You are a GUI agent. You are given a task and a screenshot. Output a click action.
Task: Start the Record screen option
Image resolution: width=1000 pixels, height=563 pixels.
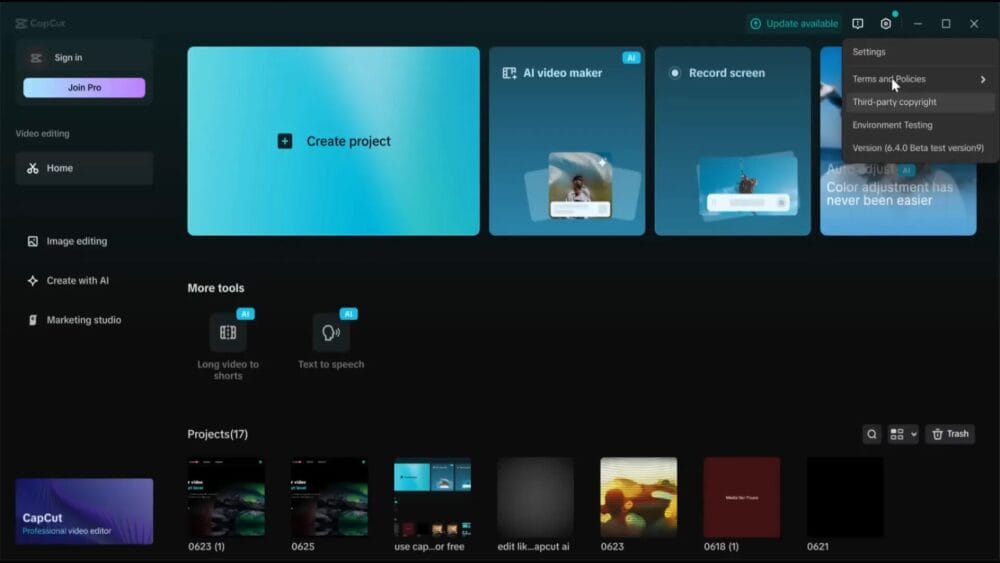point(732,141)
